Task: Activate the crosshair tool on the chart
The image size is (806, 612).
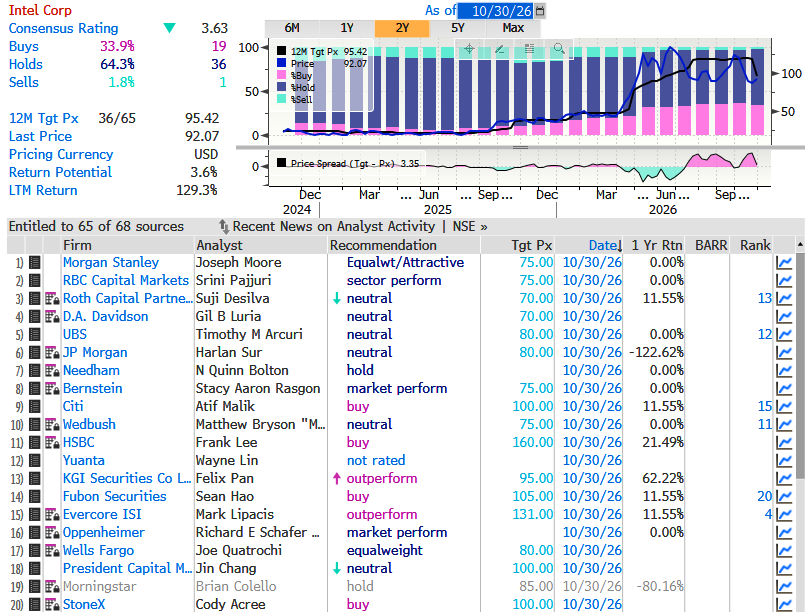Action: point(469,49)
